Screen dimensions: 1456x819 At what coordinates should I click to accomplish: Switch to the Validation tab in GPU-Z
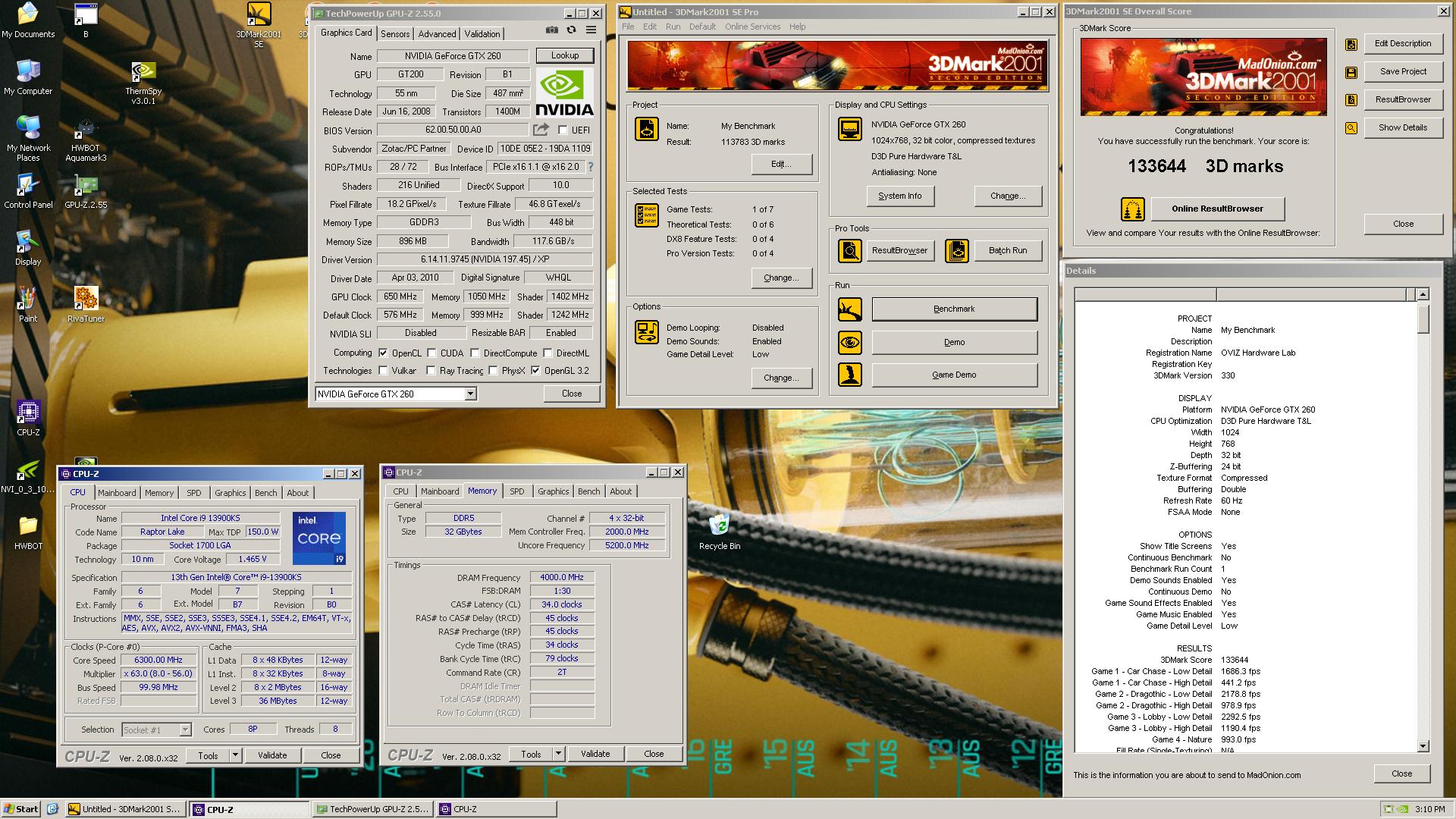click(x=482, y=34)
